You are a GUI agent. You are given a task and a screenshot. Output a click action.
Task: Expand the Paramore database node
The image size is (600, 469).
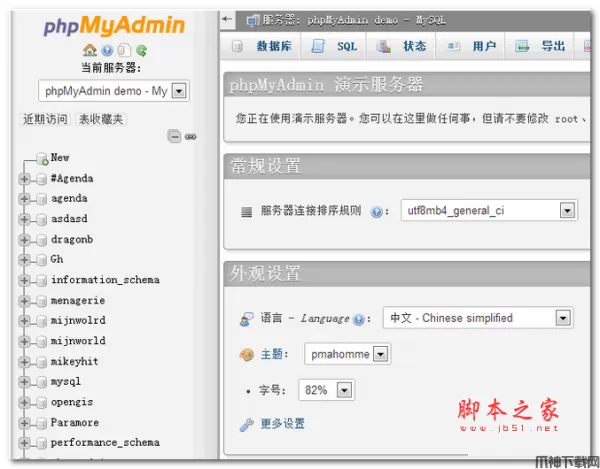pyautogui.click(x=24, y=423)
